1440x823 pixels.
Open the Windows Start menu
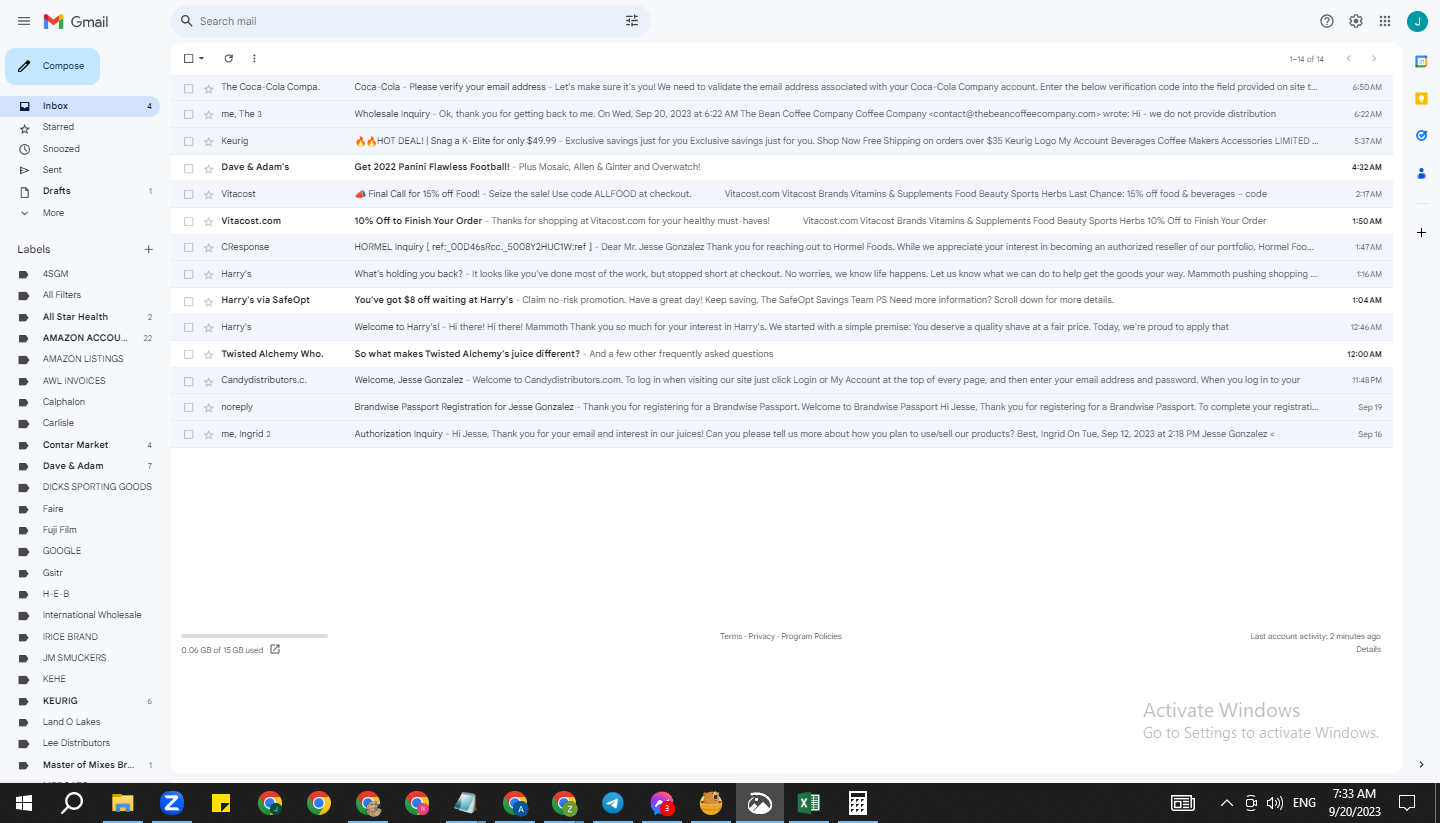24,803
